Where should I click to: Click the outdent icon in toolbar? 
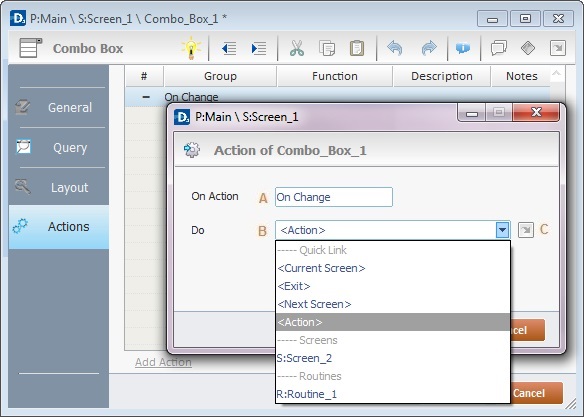(229, 48)
